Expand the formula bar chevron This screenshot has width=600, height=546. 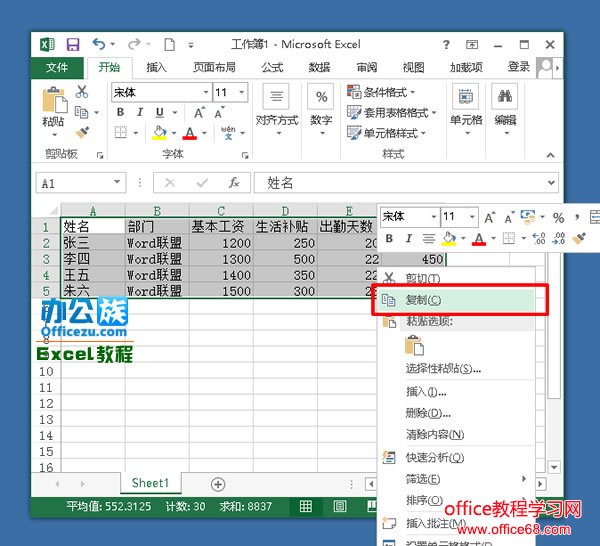point(551,183)
